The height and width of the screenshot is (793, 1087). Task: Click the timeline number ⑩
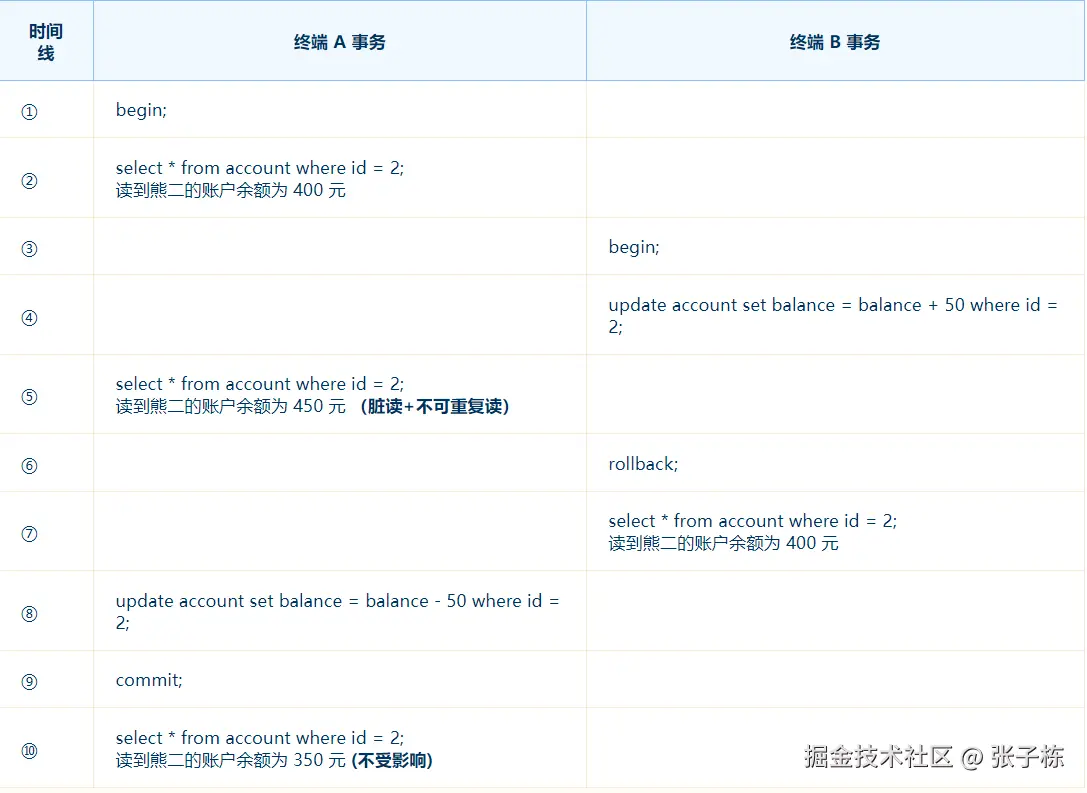29,751
